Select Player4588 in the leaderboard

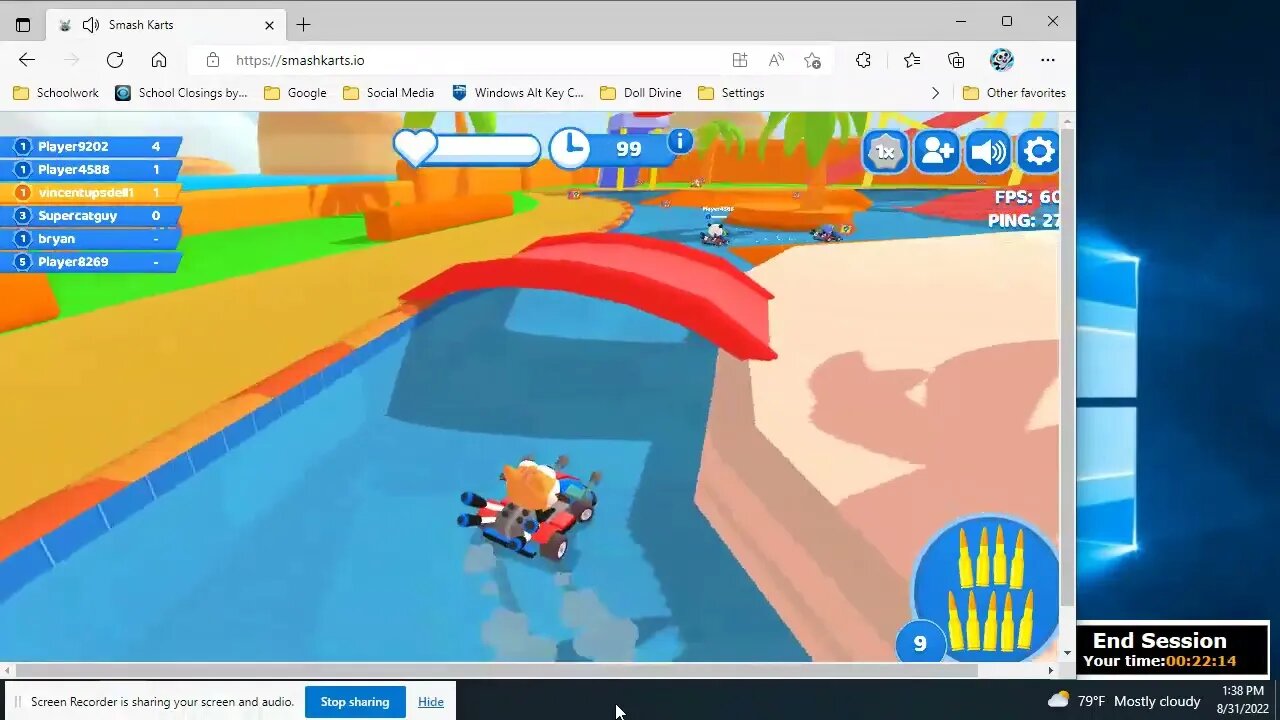coord(92,169)
